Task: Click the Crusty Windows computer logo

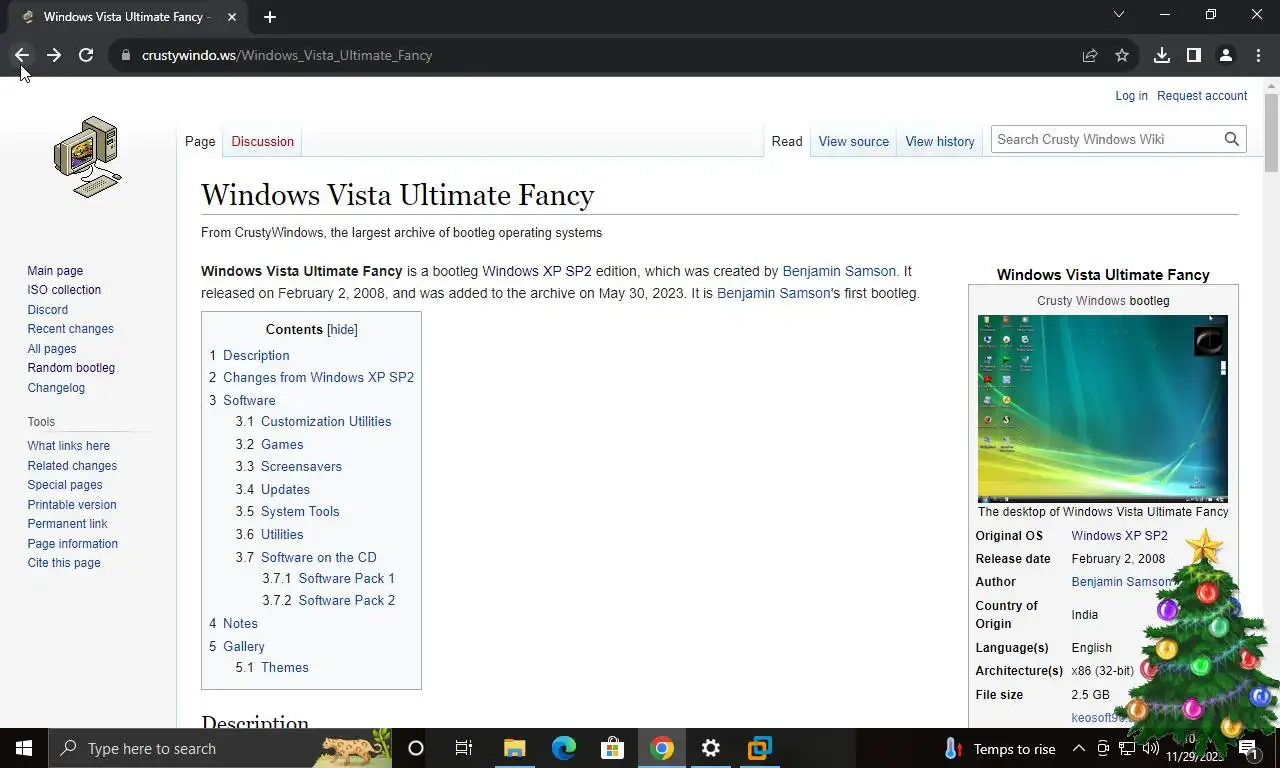Action: [x=88, y=156]
